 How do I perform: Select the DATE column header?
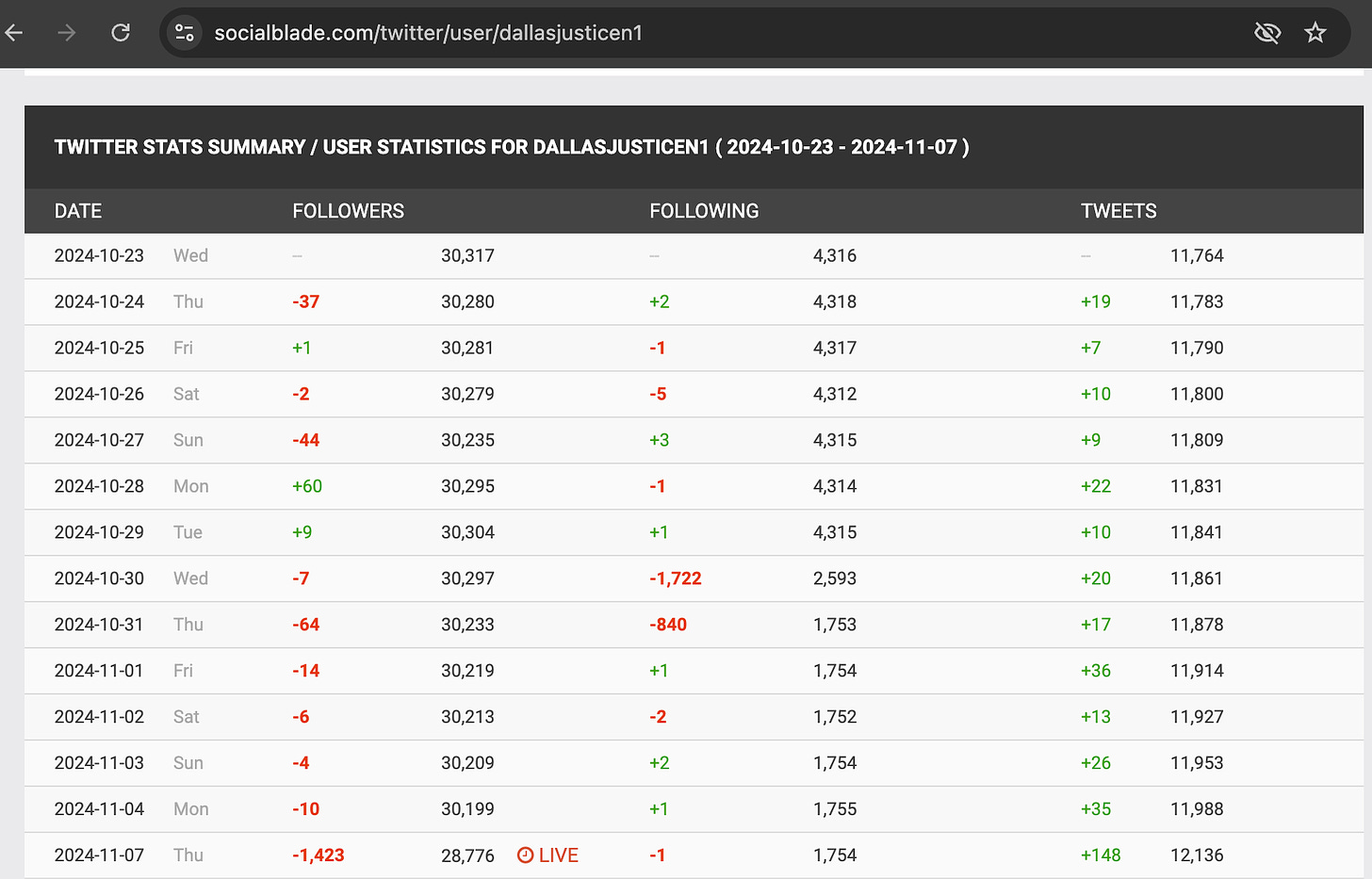point(78,211)
